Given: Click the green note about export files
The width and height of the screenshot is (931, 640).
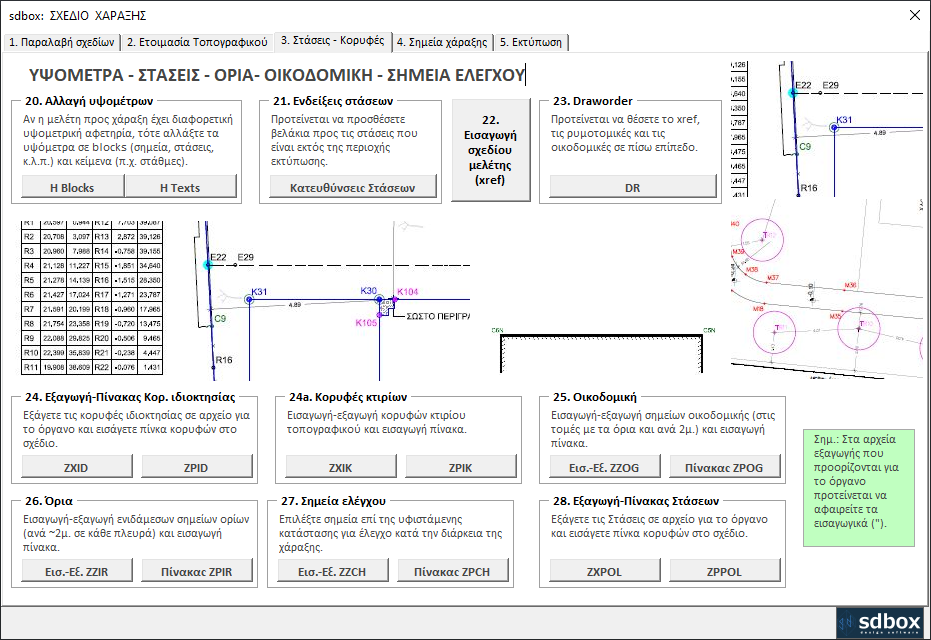Looking at the screenshot, I should point(859,488).
